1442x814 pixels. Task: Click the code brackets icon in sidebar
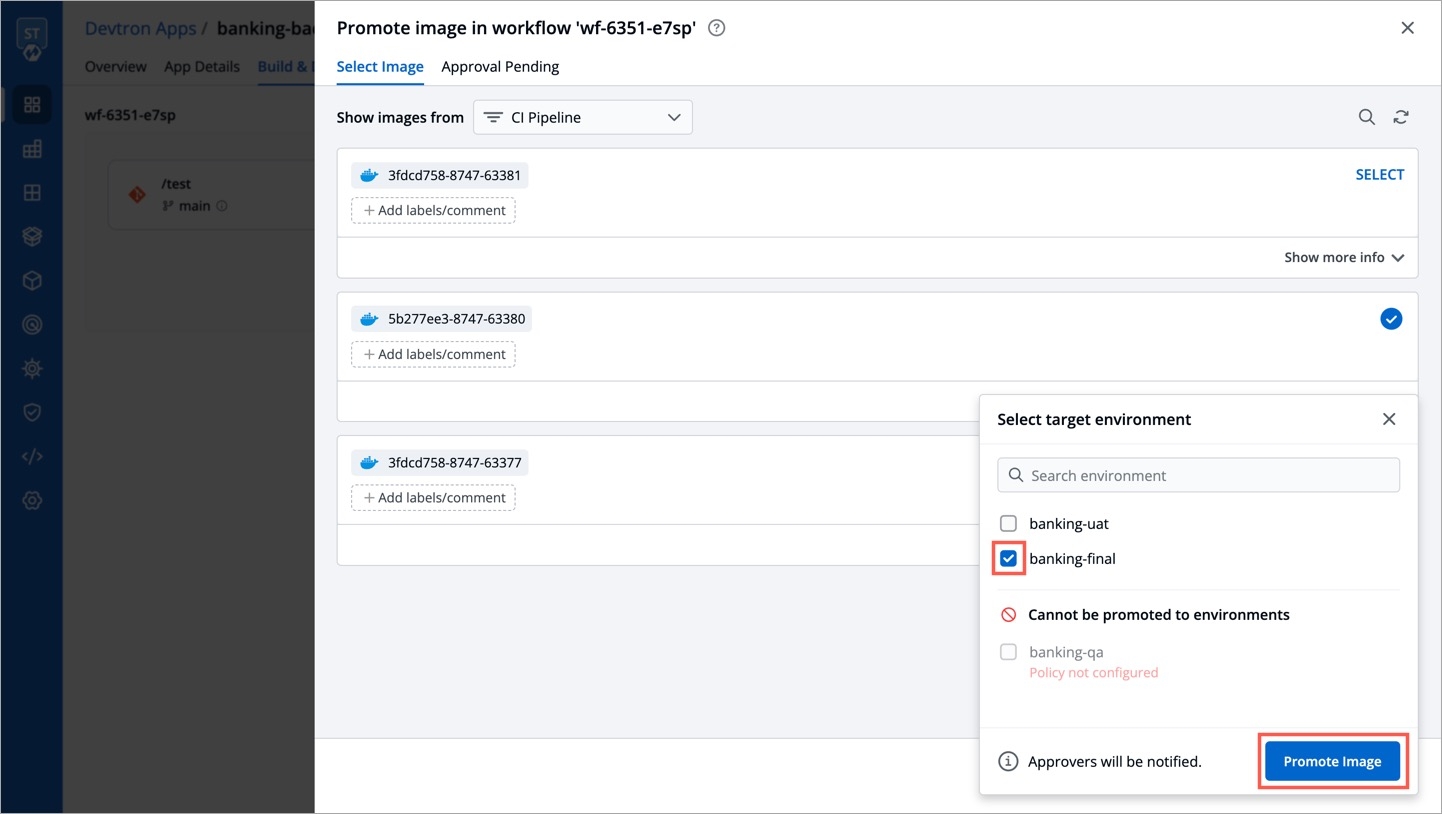32,457
